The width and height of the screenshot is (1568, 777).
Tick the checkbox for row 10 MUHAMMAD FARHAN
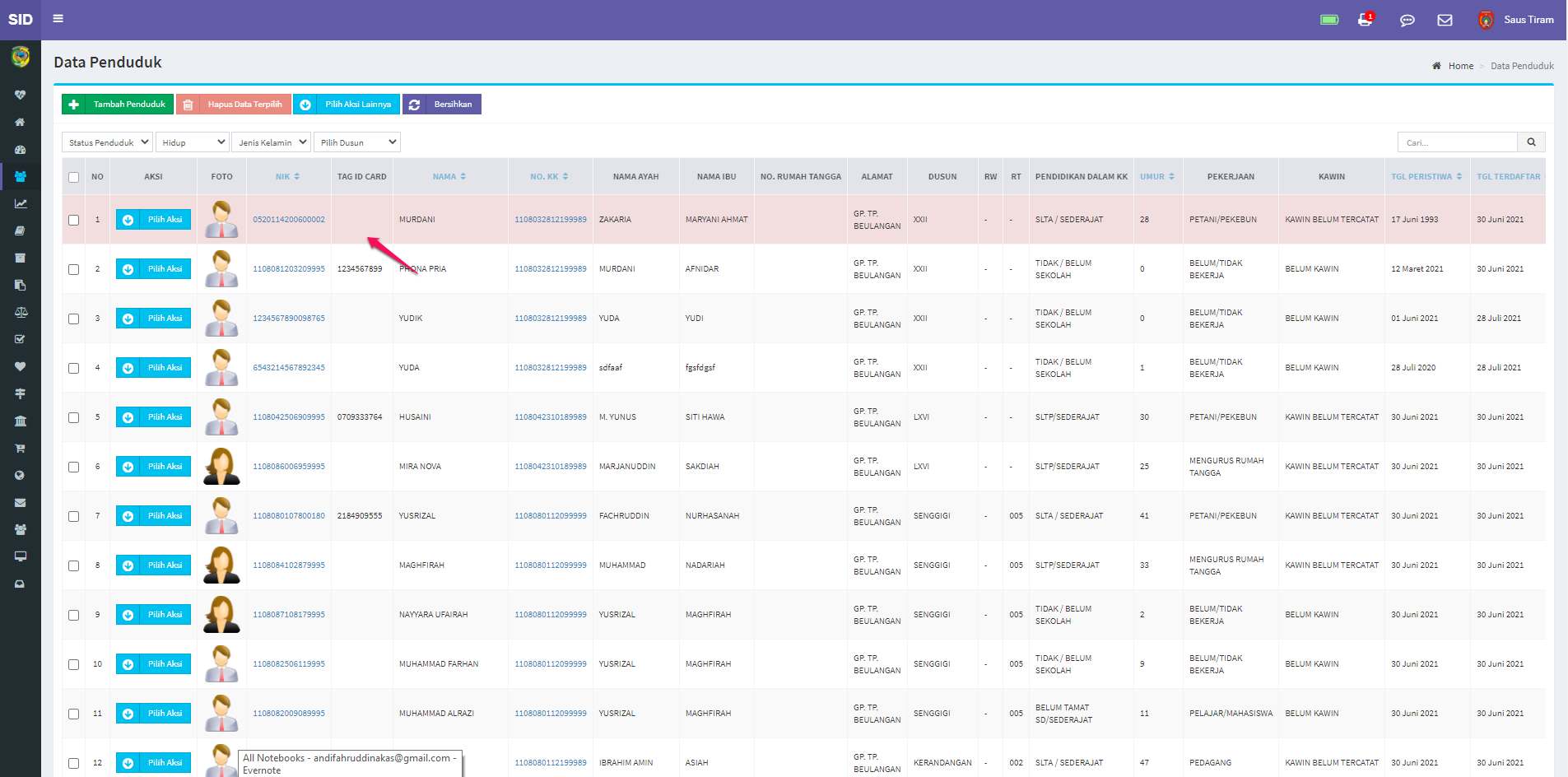click(74, 664)
